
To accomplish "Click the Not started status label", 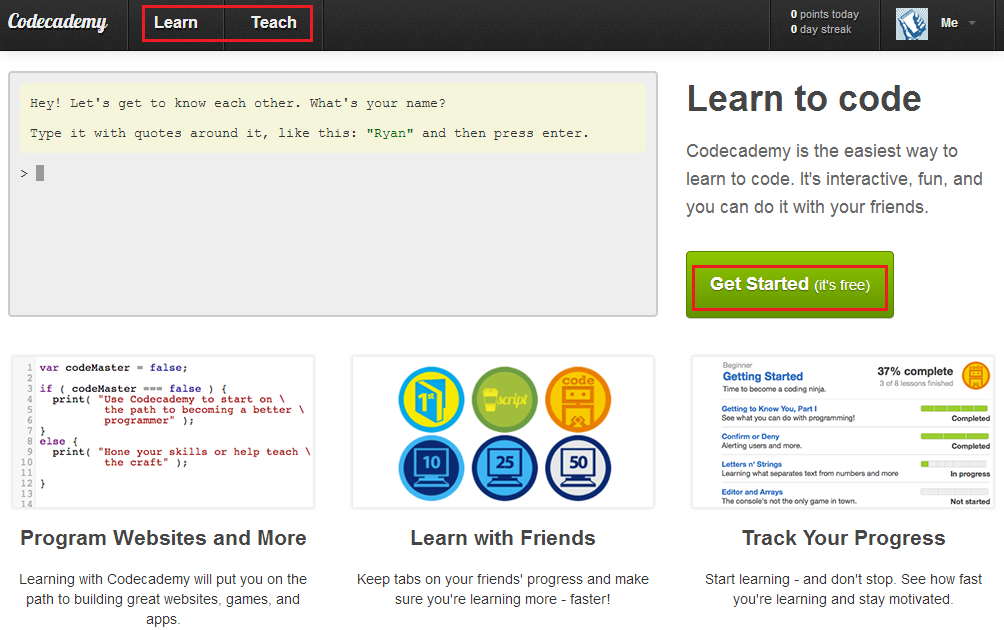I will [x=970, y=502].
